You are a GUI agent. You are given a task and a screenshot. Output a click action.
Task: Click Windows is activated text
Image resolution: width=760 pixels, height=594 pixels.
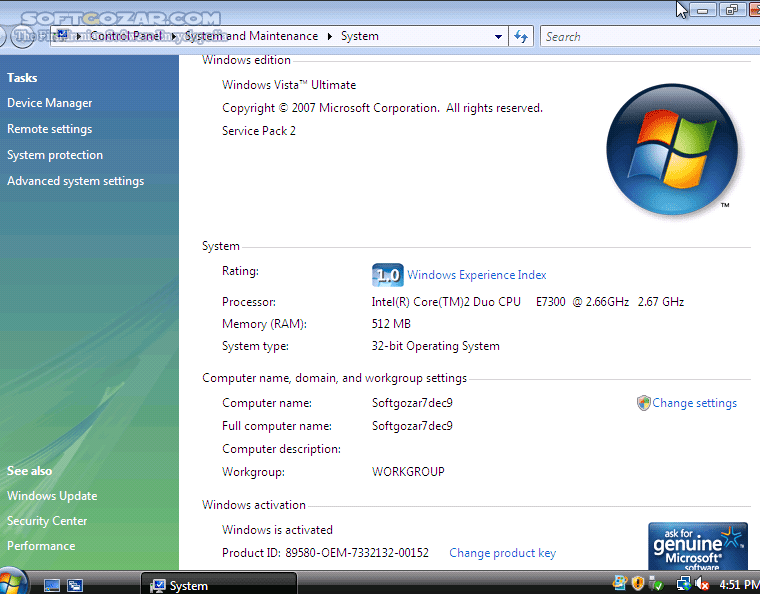[x=277, y=530]
